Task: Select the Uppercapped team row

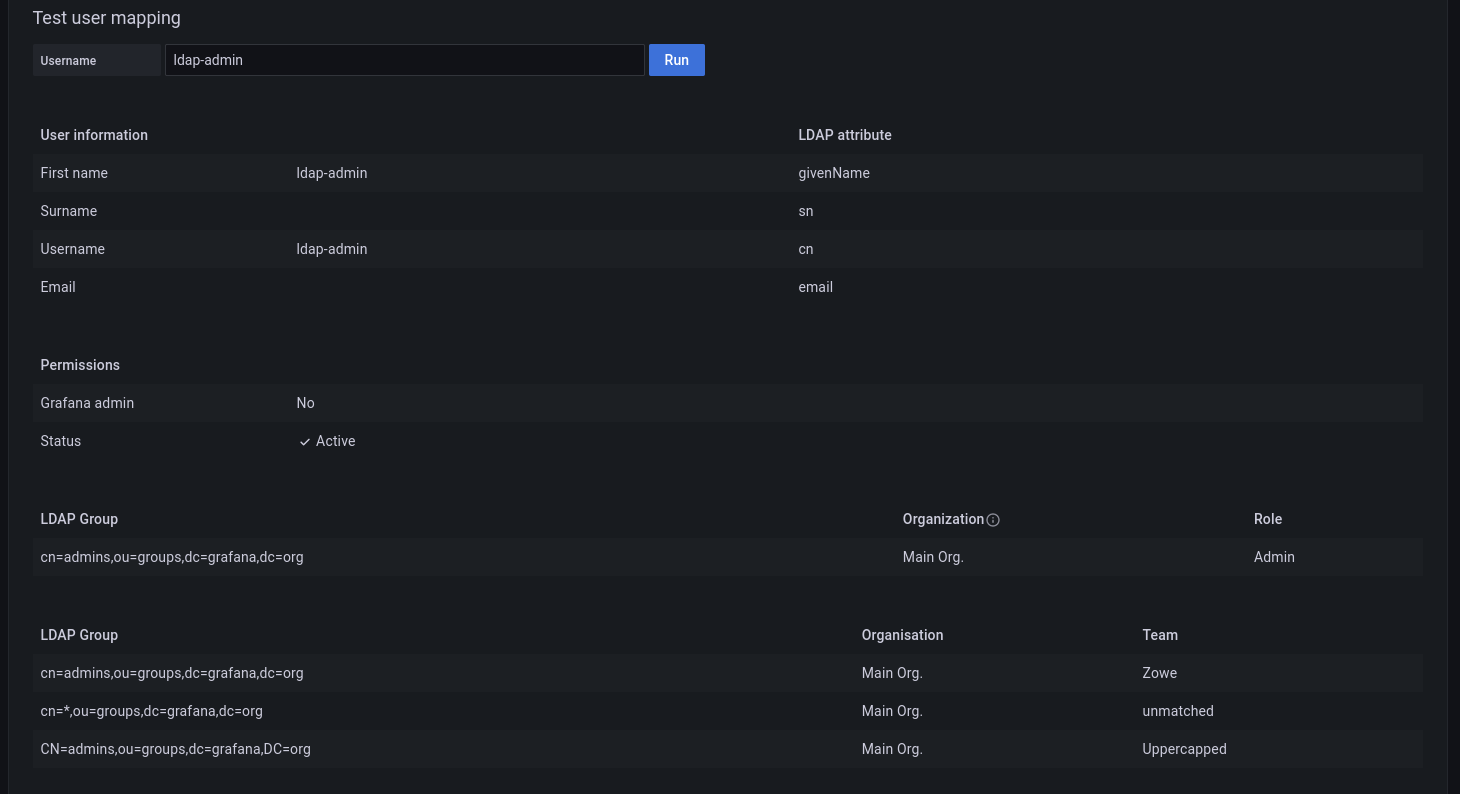Action: pos(1184,749)
